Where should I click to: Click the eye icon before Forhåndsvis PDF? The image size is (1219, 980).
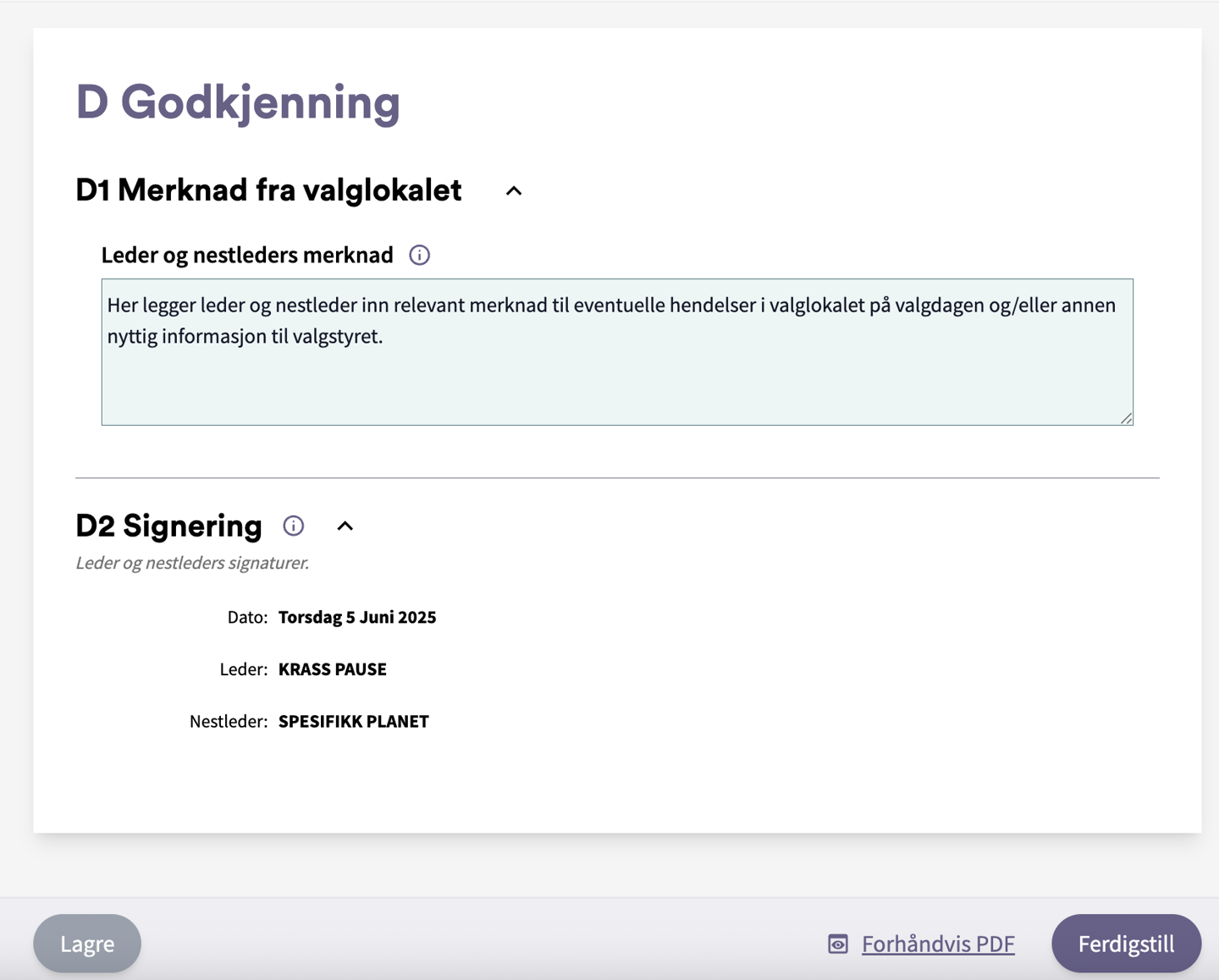tap(837, 944)
